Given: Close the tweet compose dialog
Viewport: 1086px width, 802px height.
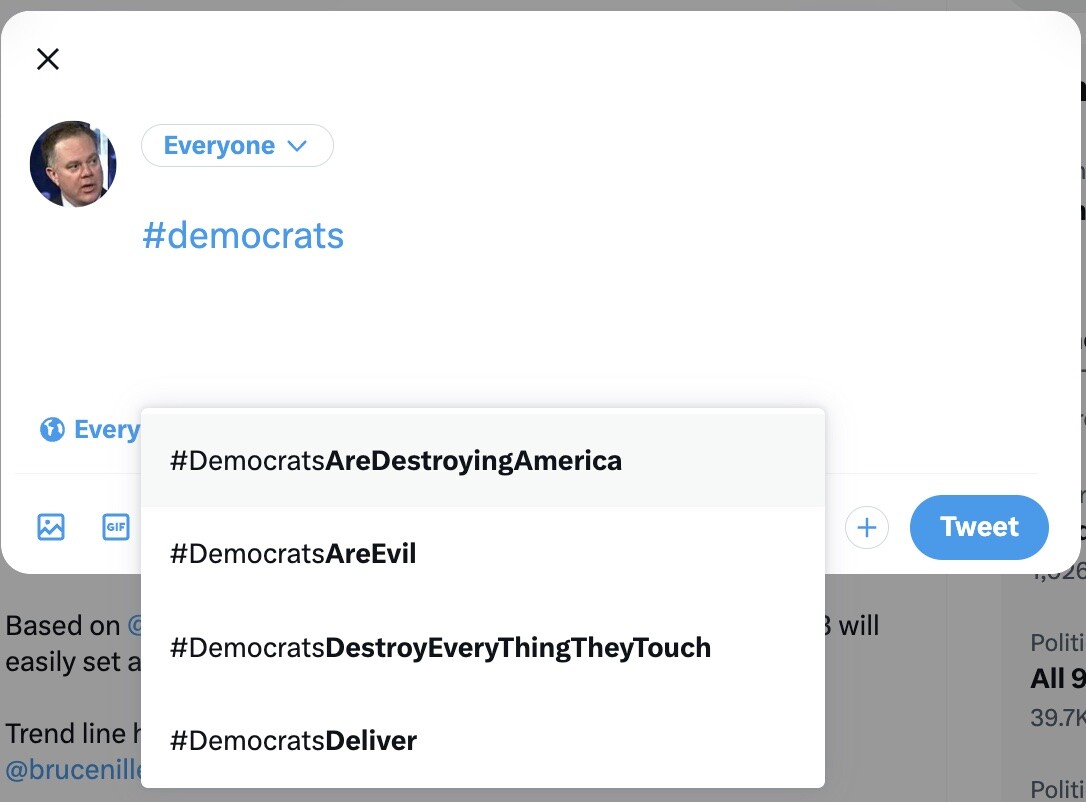Looking at the screenshot, I should click(x=47, y=59).
